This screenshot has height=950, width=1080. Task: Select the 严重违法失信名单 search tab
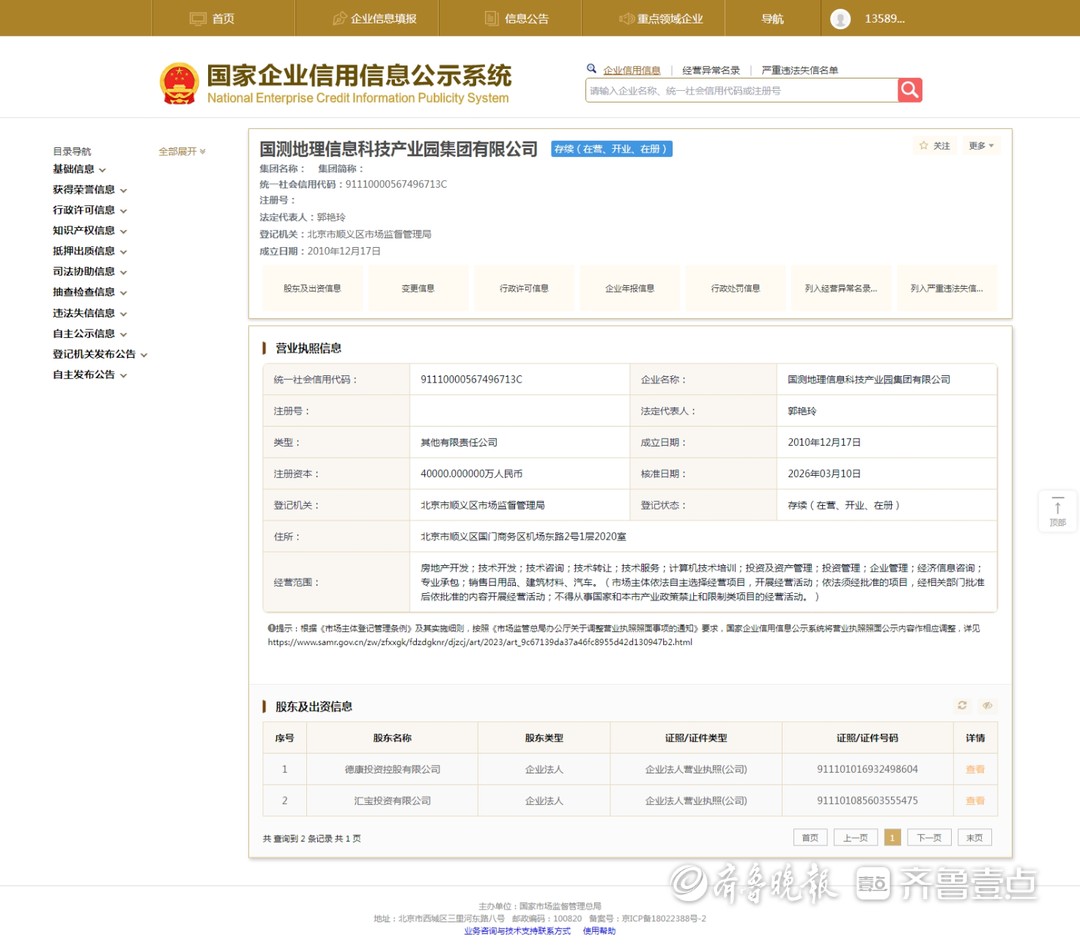tap(800, 70)
